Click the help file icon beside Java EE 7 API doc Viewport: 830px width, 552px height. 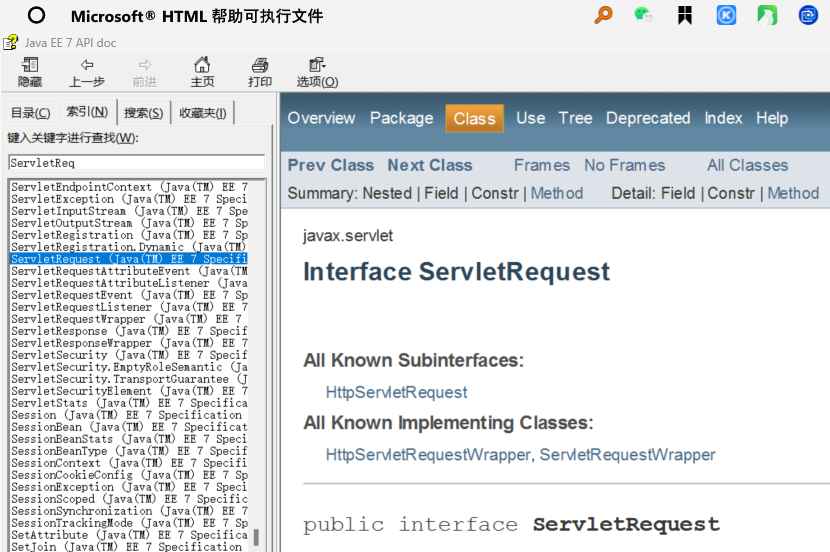coord(10,42)
